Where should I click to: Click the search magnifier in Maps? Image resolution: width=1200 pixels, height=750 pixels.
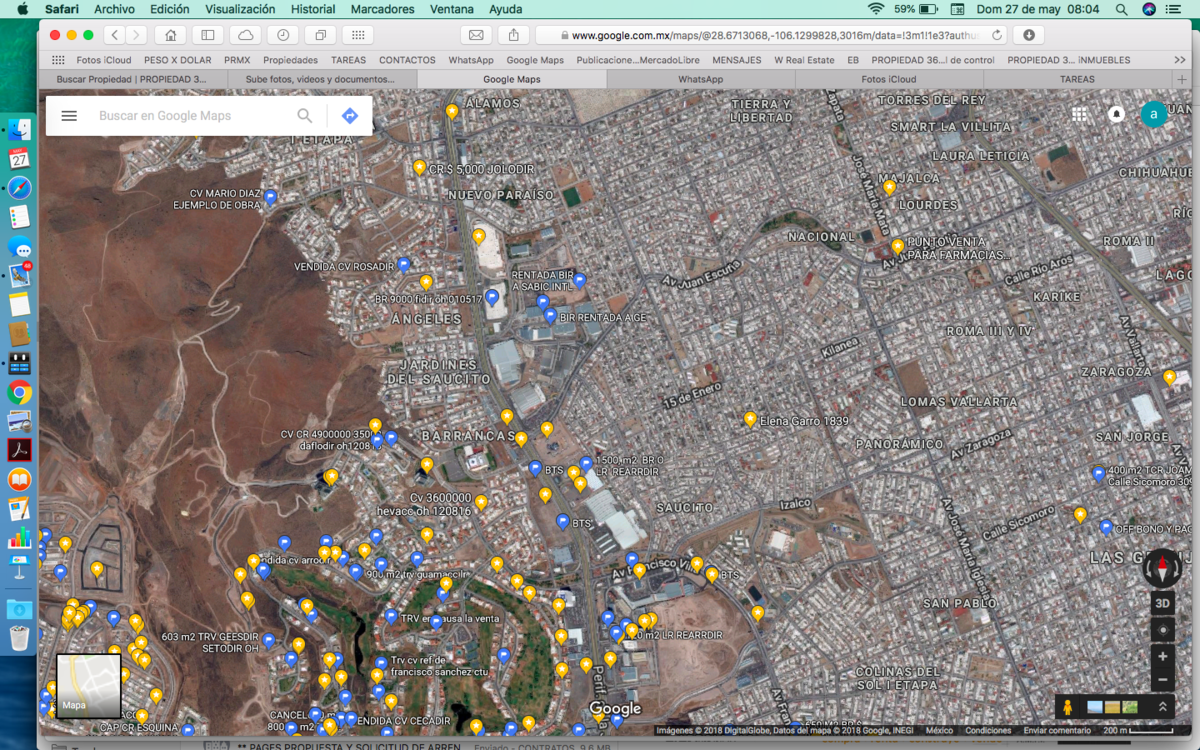tap(305, 116)
